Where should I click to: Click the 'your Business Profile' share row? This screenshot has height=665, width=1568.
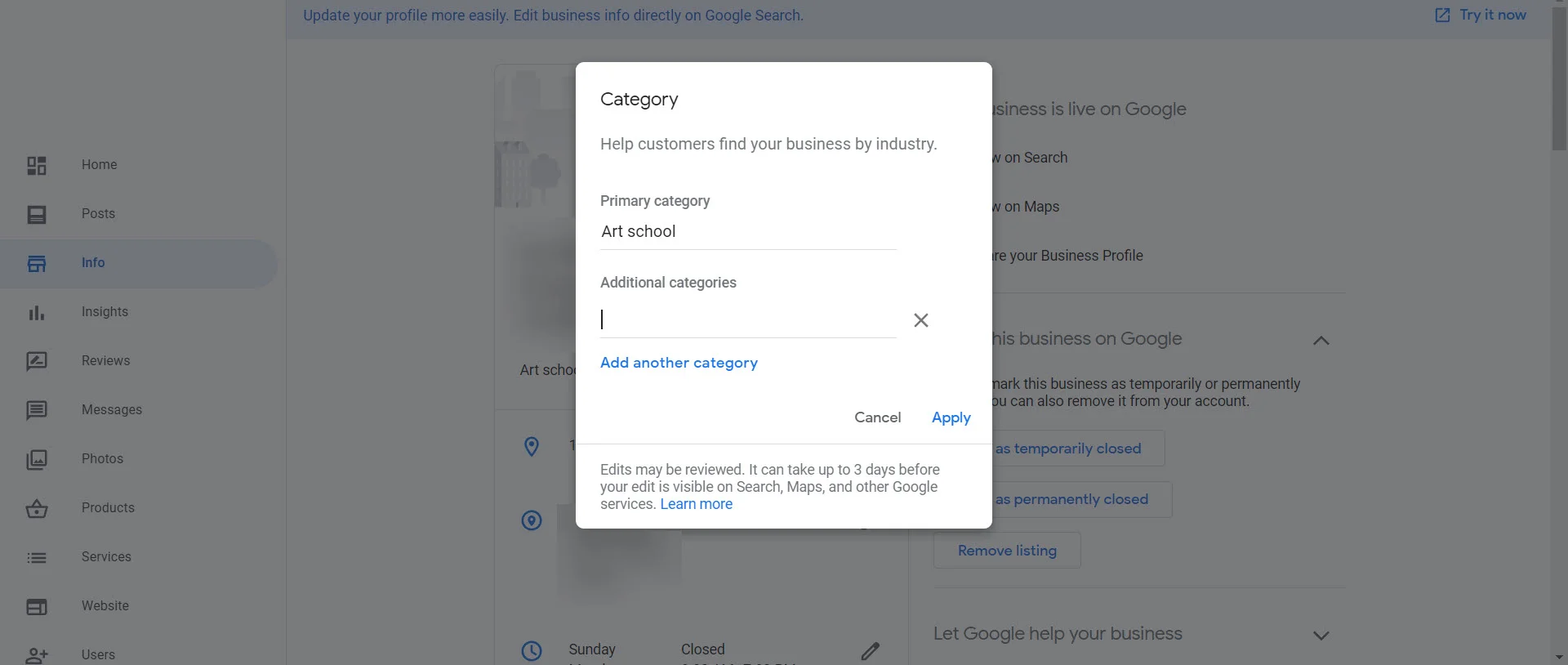point(1067,256)
